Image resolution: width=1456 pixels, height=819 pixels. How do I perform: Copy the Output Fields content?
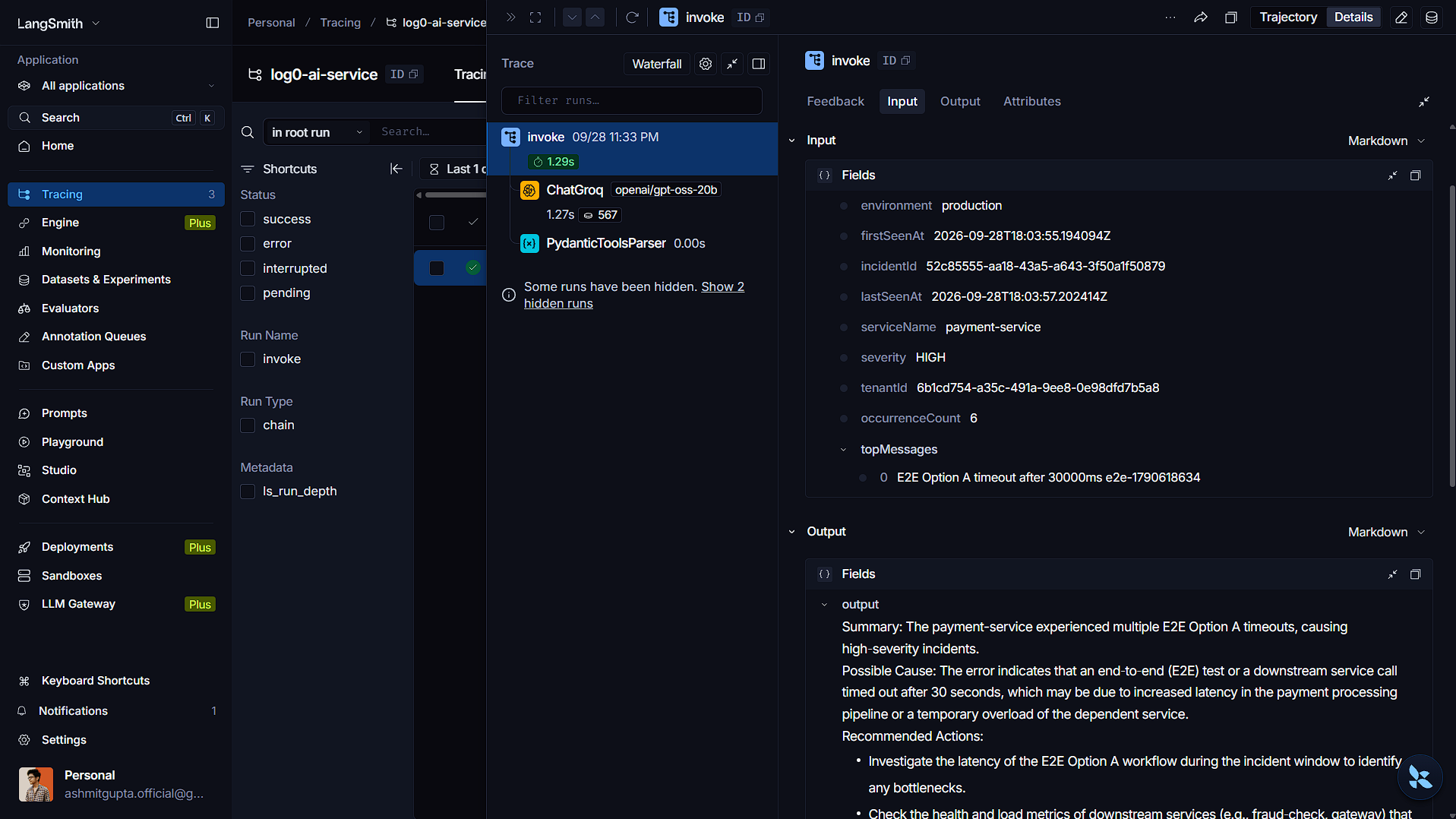coord(1415,574)
